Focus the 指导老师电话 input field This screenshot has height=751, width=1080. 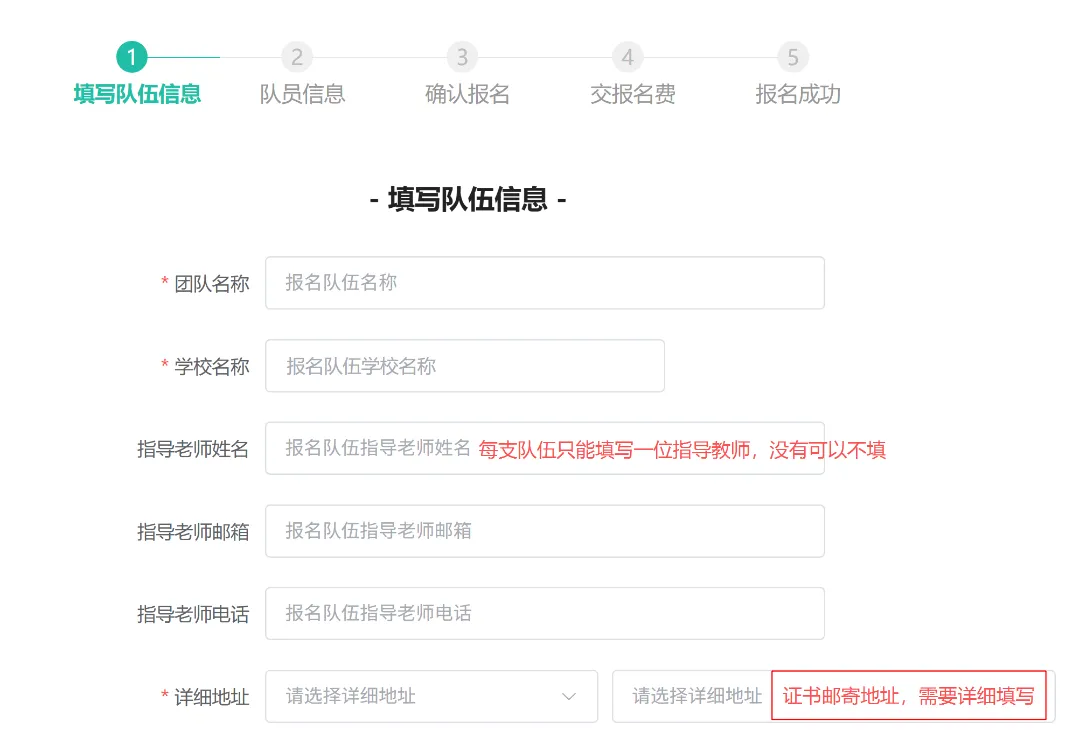coord(544,613)
